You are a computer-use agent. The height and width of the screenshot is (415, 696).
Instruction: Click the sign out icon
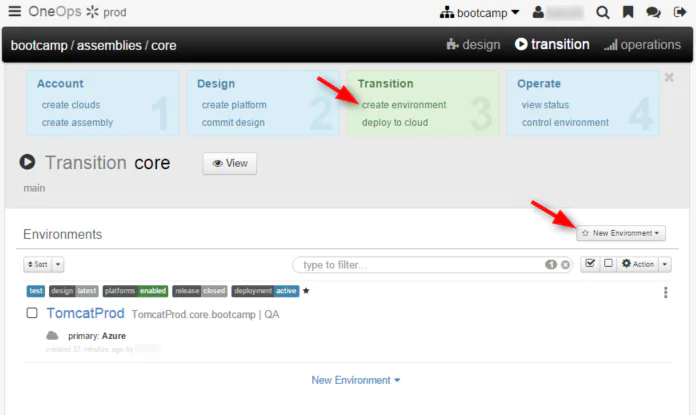680,12
